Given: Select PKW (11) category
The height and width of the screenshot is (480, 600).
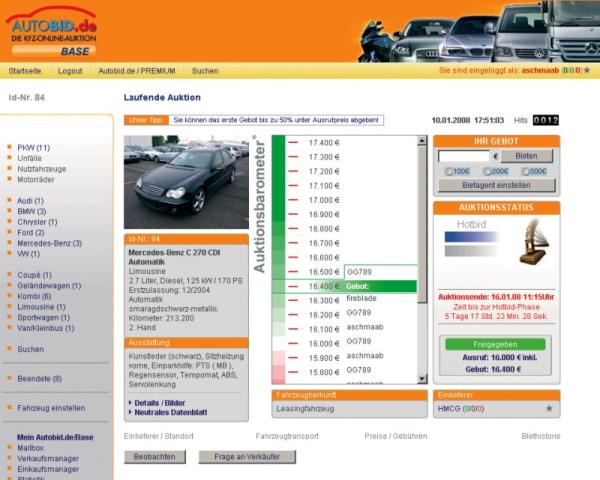Looking at the screenshot, I should (x=34, y=148).
